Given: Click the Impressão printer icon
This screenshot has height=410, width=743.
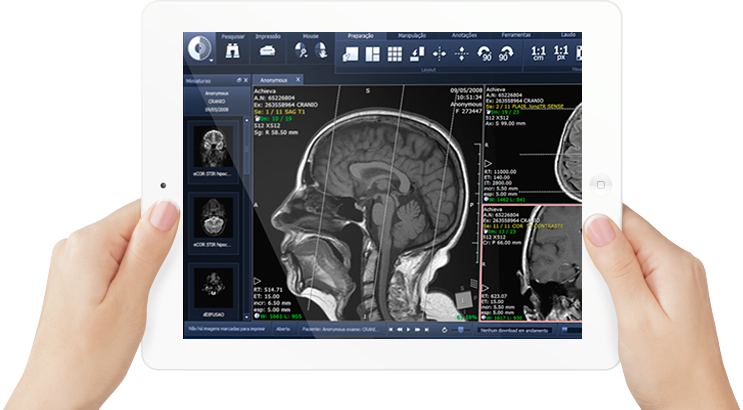Looking at the screenshot, I should (268, 50).
